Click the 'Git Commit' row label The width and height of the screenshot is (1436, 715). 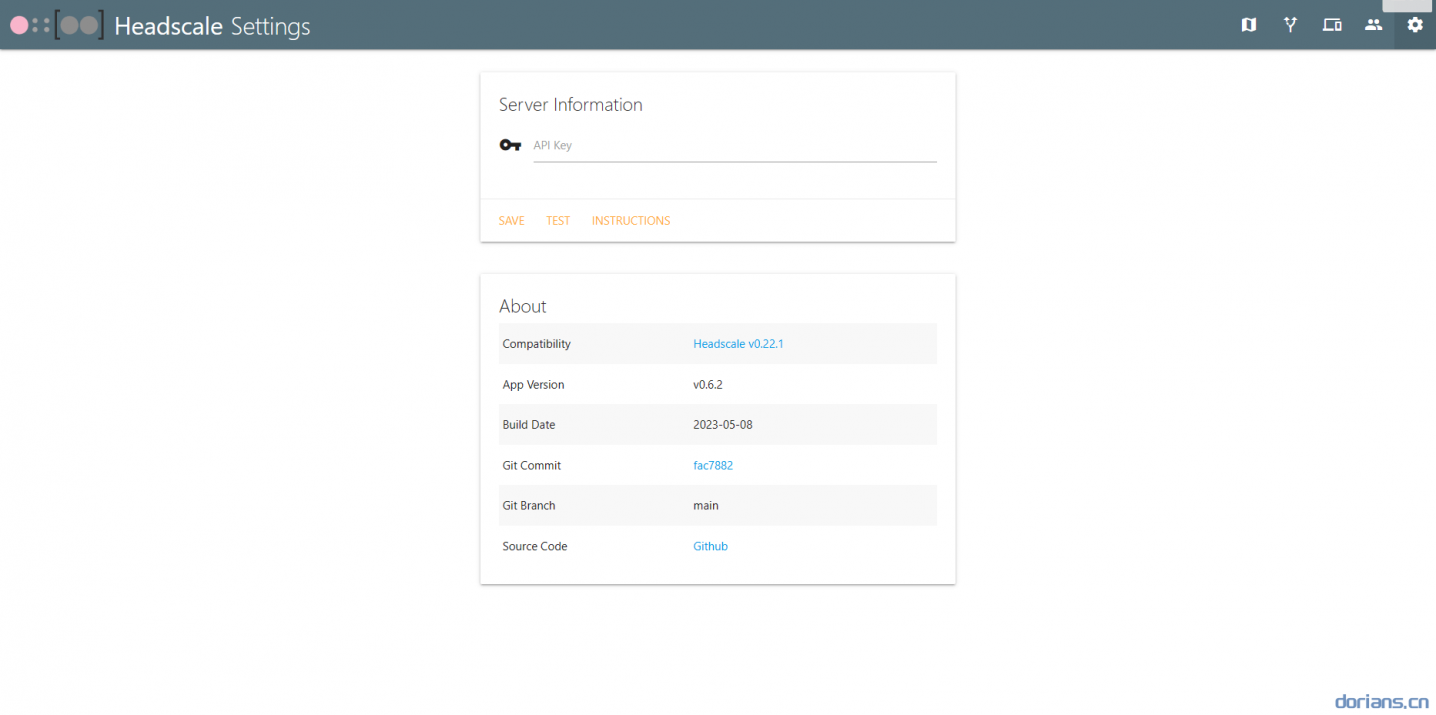point(532,465)
